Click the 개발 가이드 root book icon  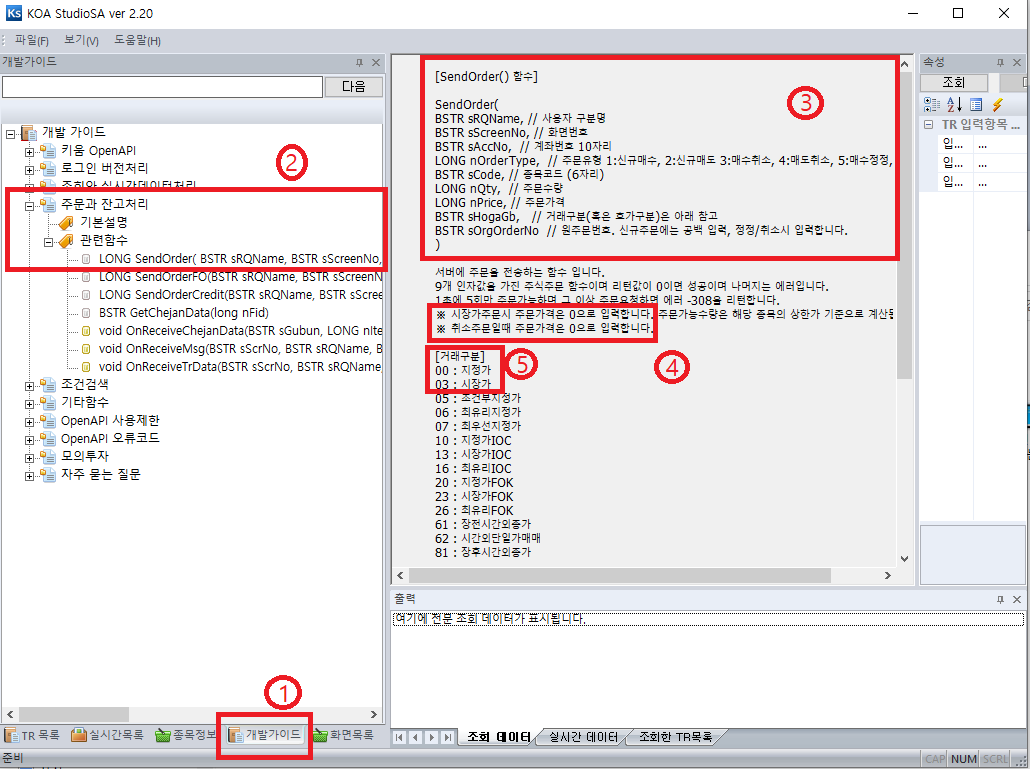coord(29,133)
